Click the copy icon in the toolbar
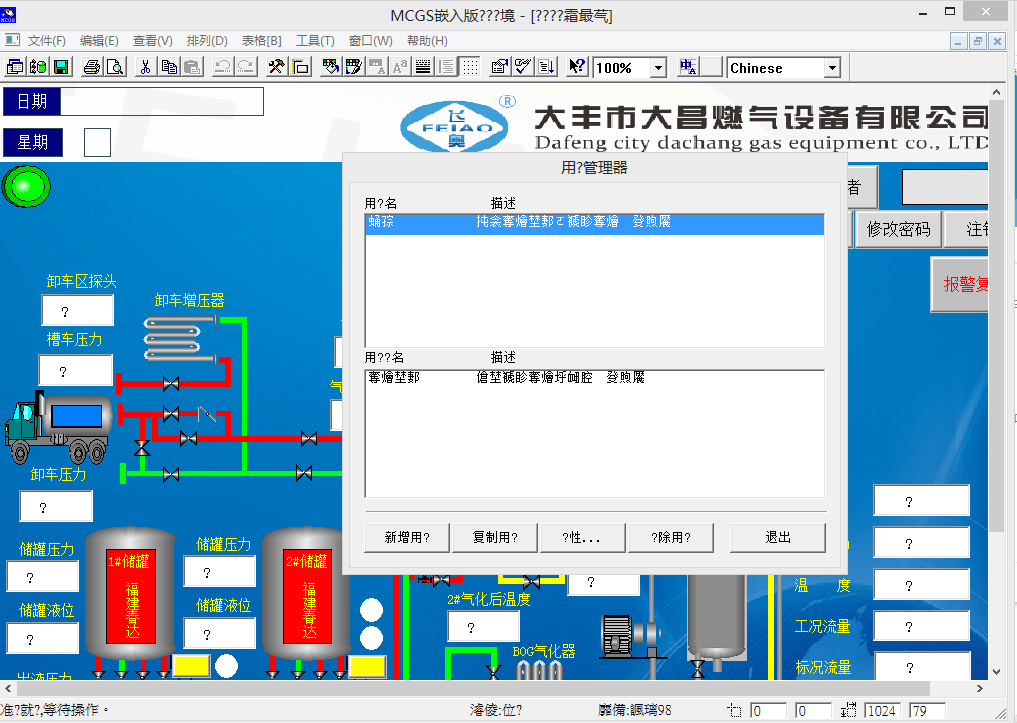This screenshot has width=1017, height=723. point(169,67)
